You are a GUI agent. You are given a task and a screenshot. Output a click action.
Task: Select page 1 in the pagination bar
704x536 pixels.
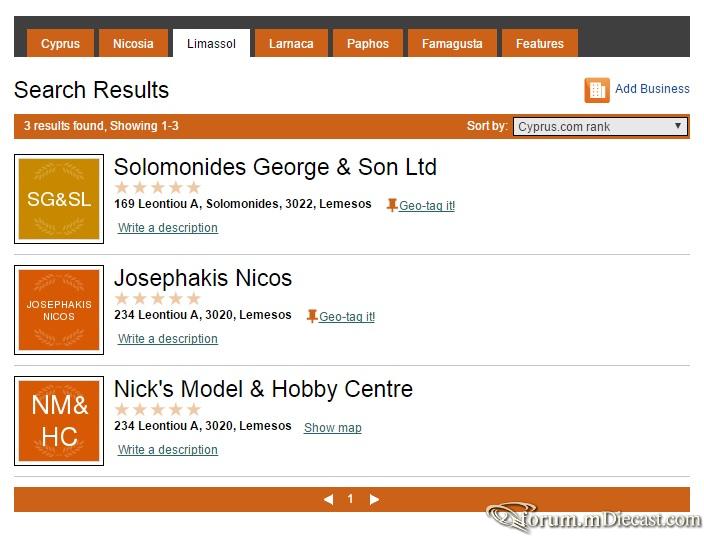click(x=350, y=499)
